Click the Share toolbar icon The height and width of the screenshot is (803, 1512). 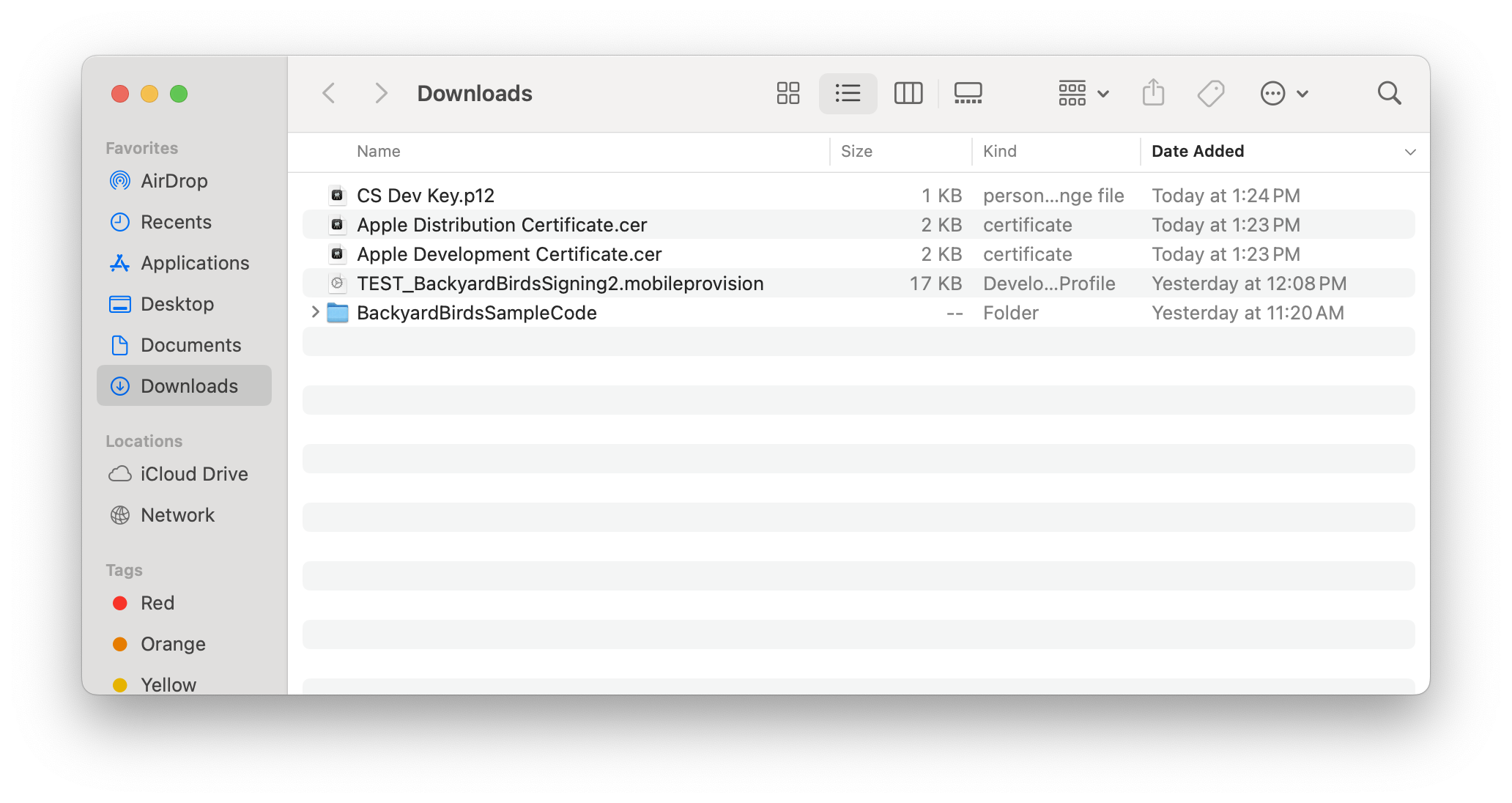[x=1153, y=93]
